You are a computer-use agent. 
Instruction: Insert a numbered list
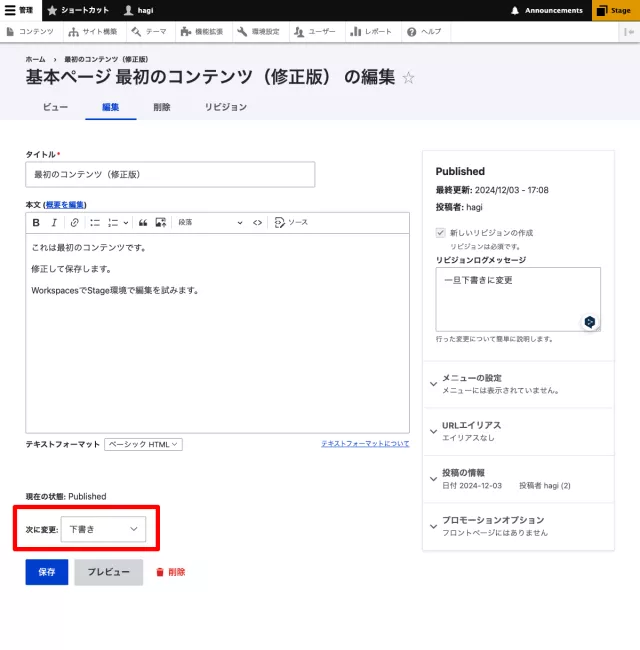(113, 223)
